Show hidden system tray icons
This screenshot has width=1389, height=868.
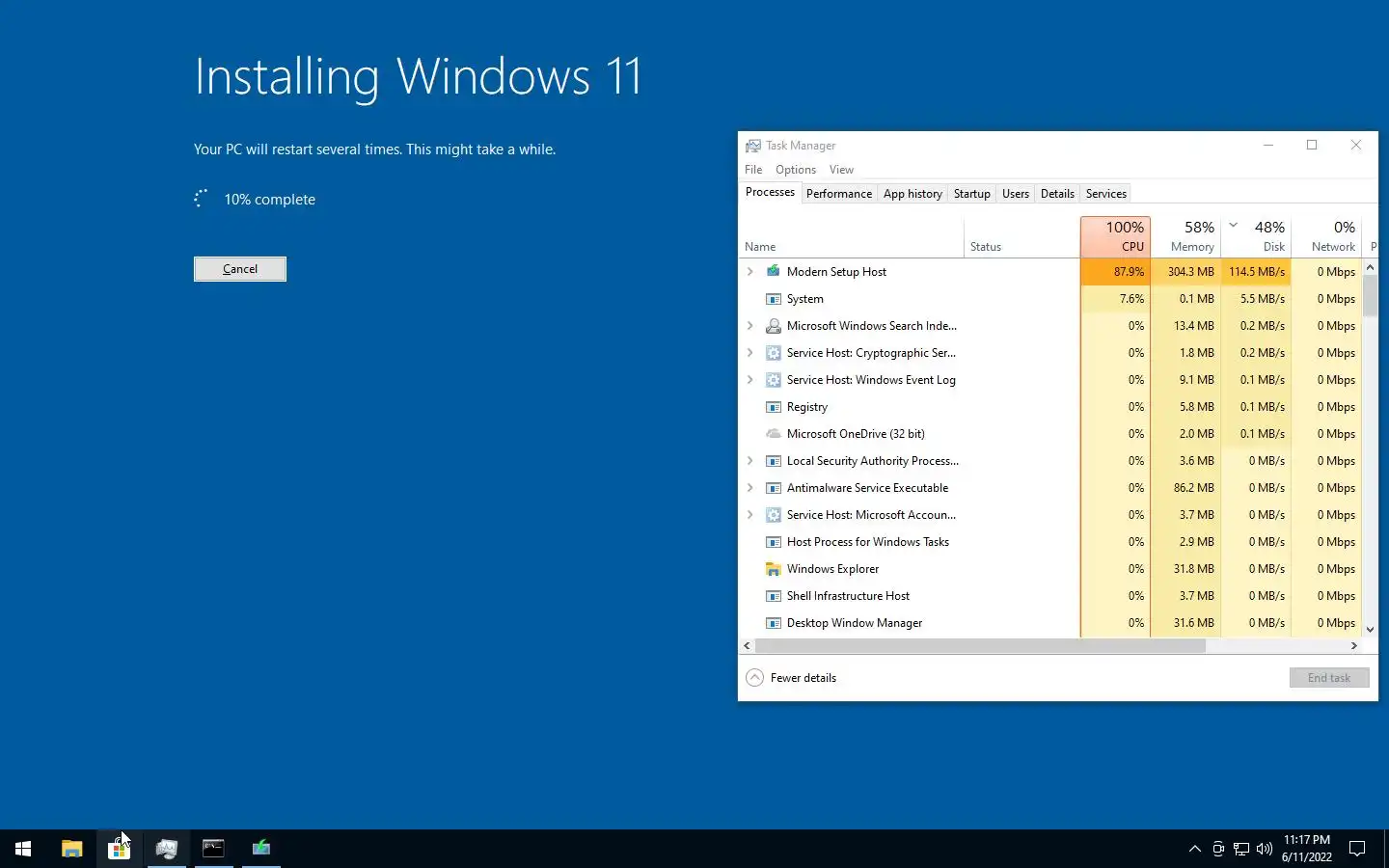pos(1195,849)
